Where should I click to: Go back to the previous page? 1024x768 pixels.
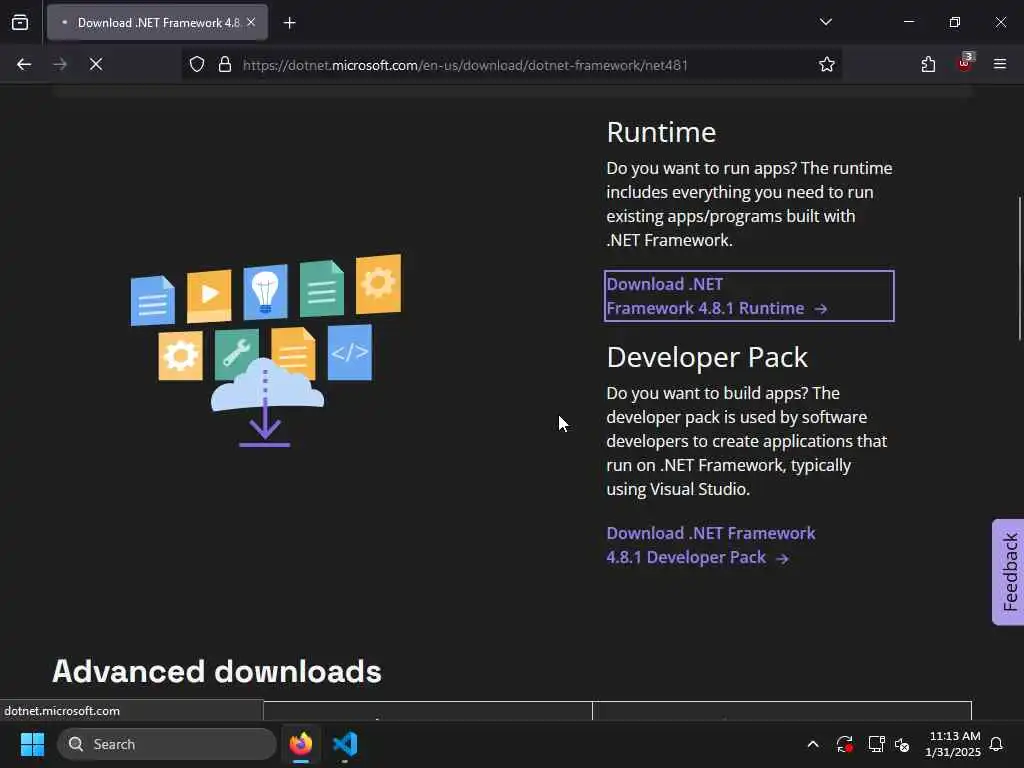tap(24, 65)
